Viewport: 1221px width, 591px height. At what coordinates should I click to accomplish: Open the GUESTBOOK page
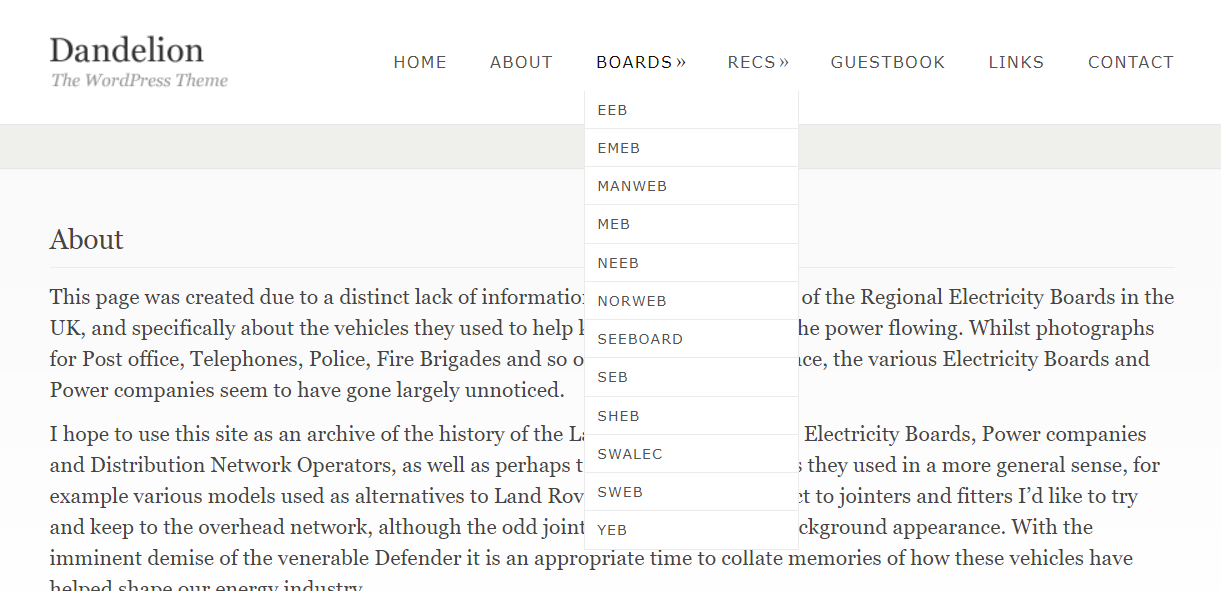coord(888,62)
